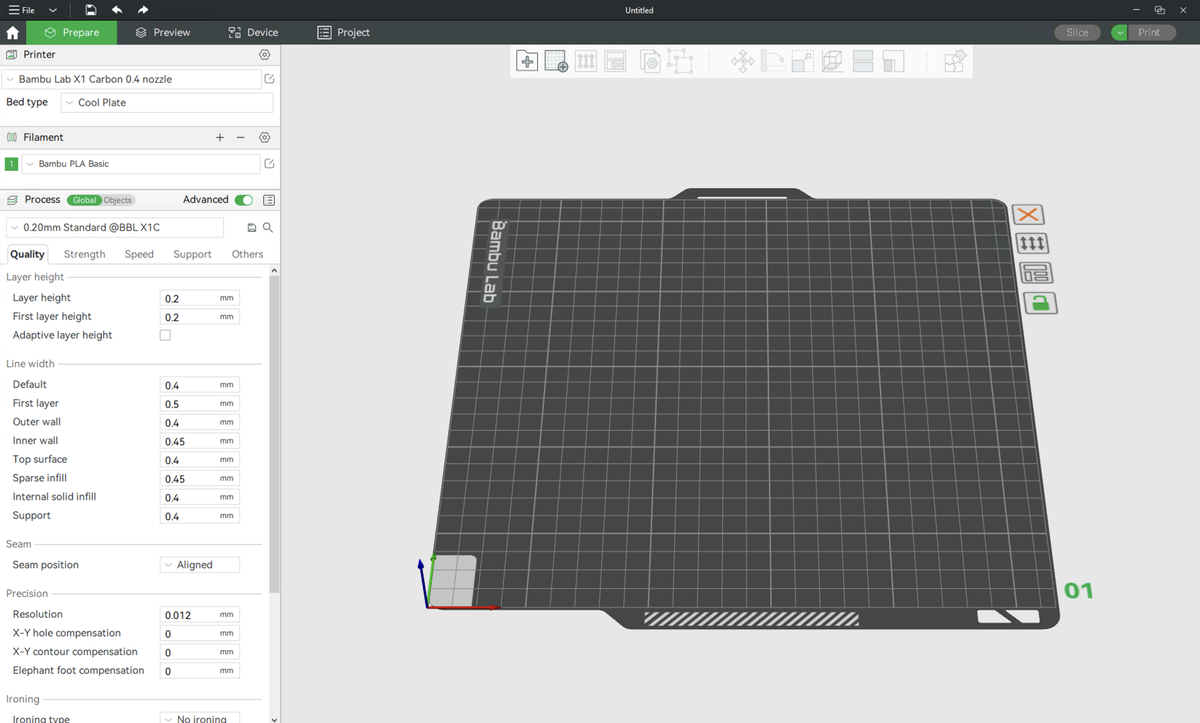
Task: Switch process scope to Objects
Action: point(117,200)
